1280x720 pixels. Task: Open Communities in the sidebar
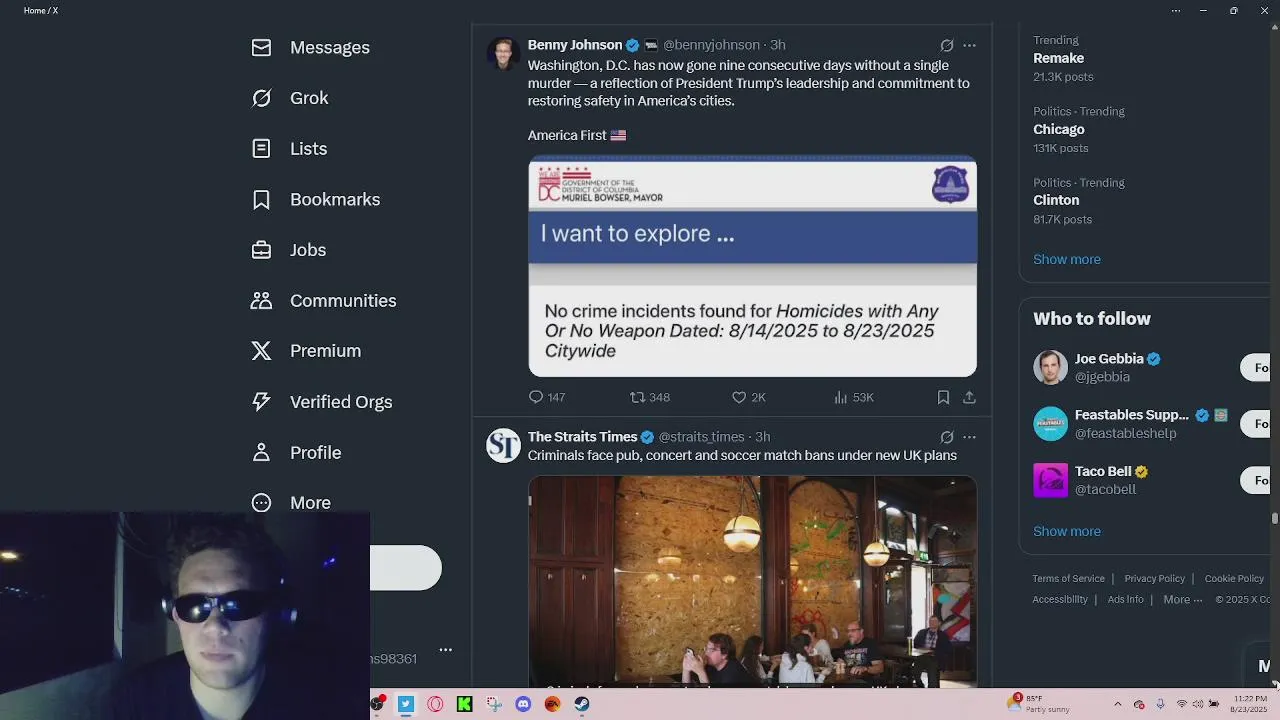324,300
